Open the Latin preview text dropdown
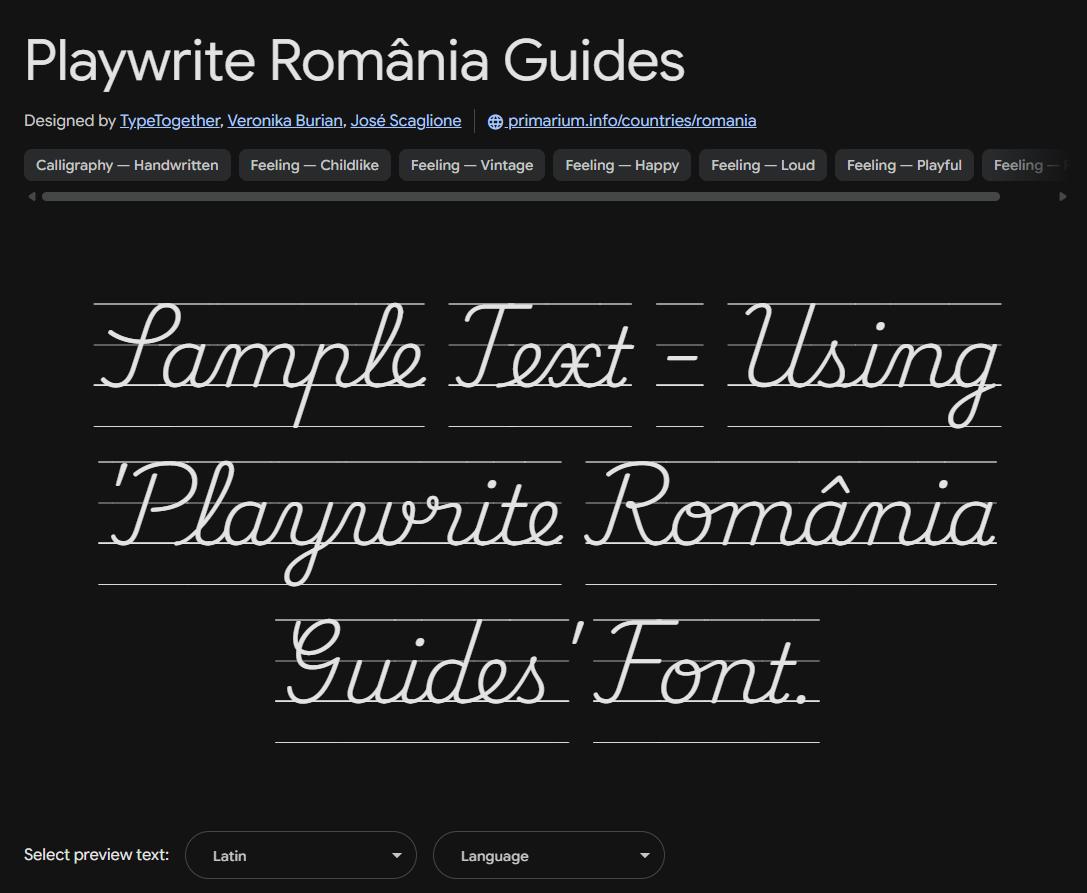 301,856
